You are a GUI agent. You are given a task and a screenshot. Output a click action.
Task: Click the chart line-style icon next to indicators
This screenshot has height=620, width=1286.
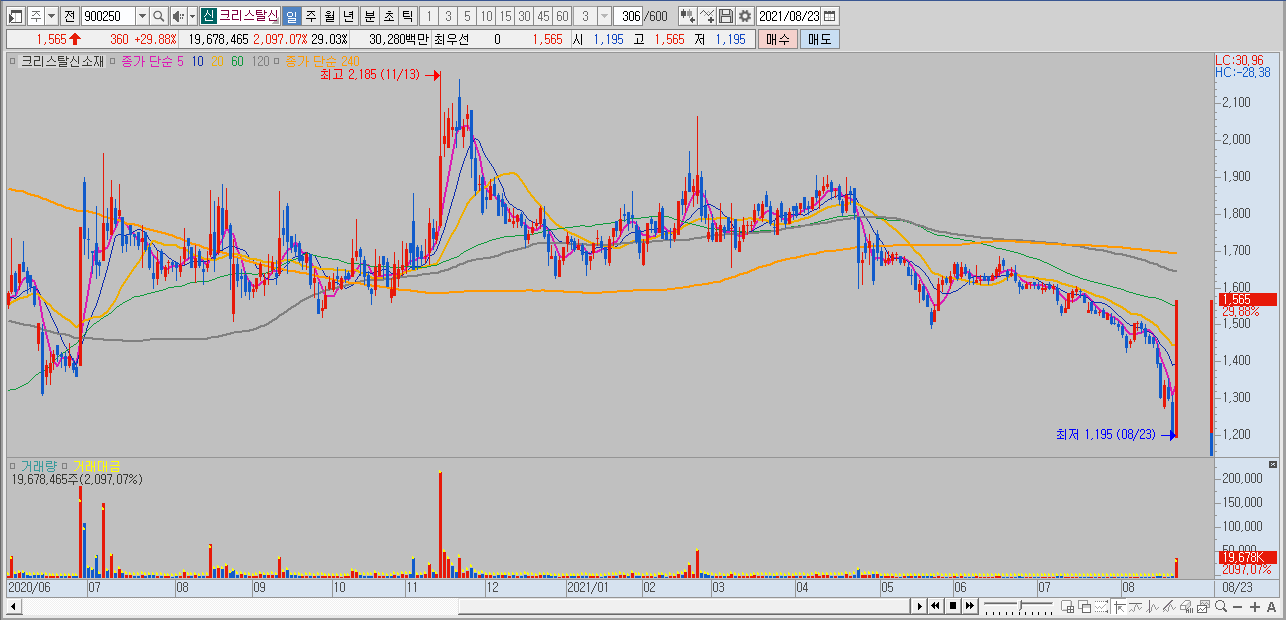click(706, 16)
